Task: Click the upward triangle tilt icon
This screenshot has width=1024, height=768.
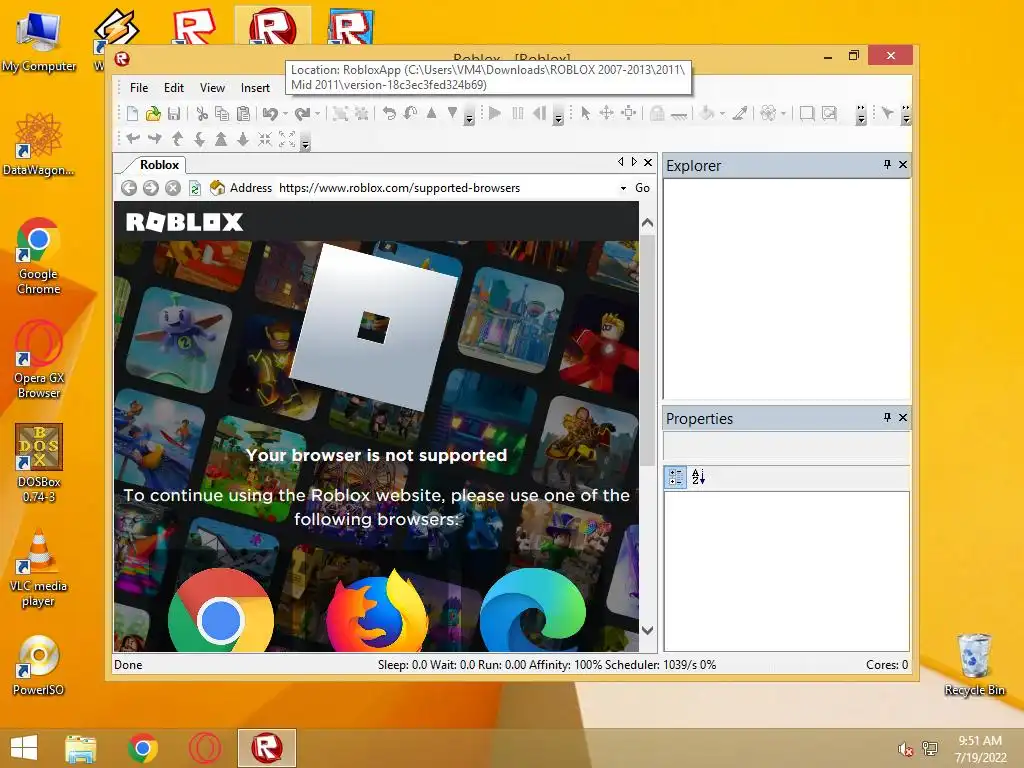Action: coord(431,113)
